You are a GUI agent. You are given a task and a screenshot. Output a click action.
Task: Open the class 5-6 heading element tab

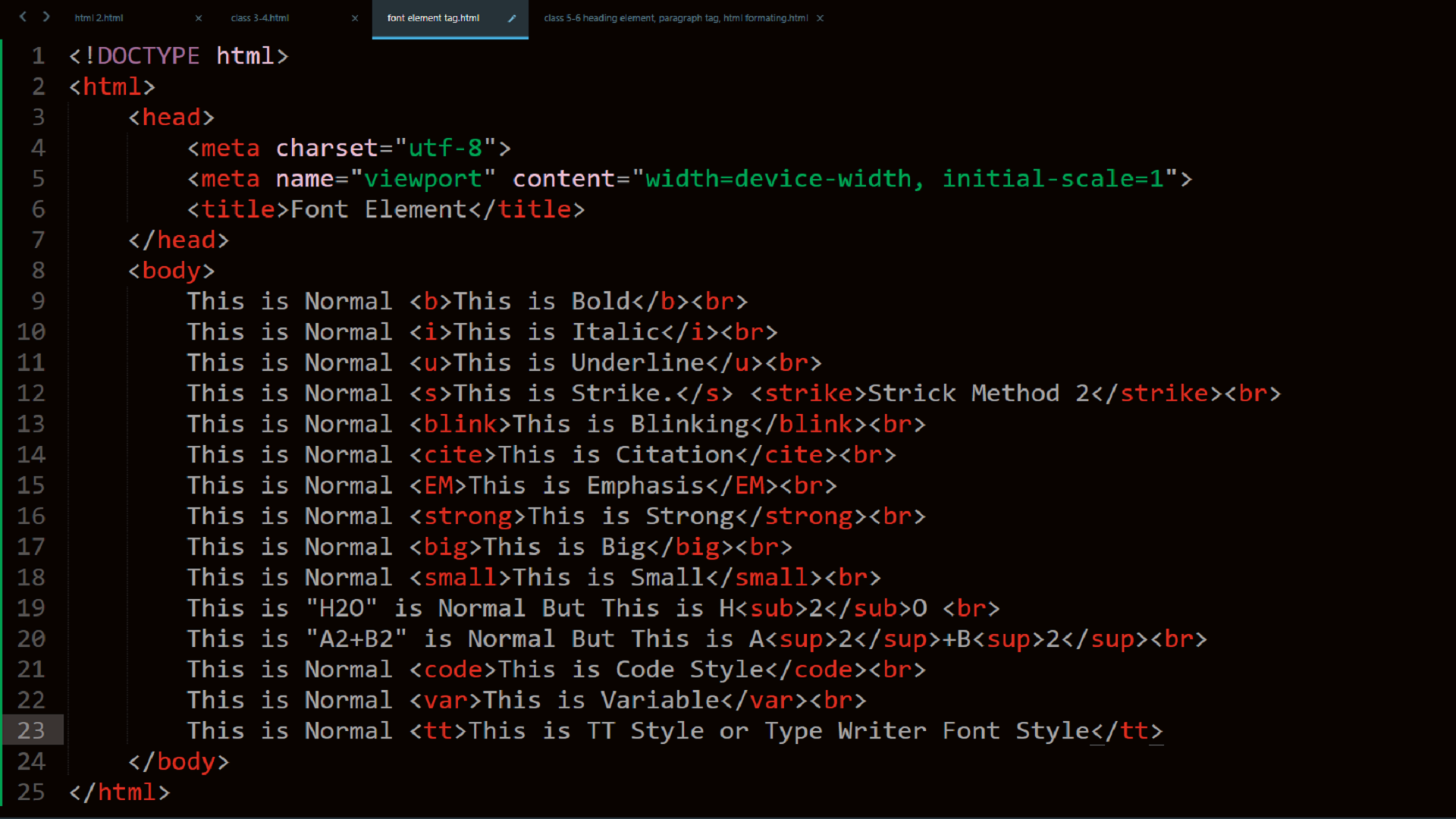pyautogui.click(x=675, y=18)
